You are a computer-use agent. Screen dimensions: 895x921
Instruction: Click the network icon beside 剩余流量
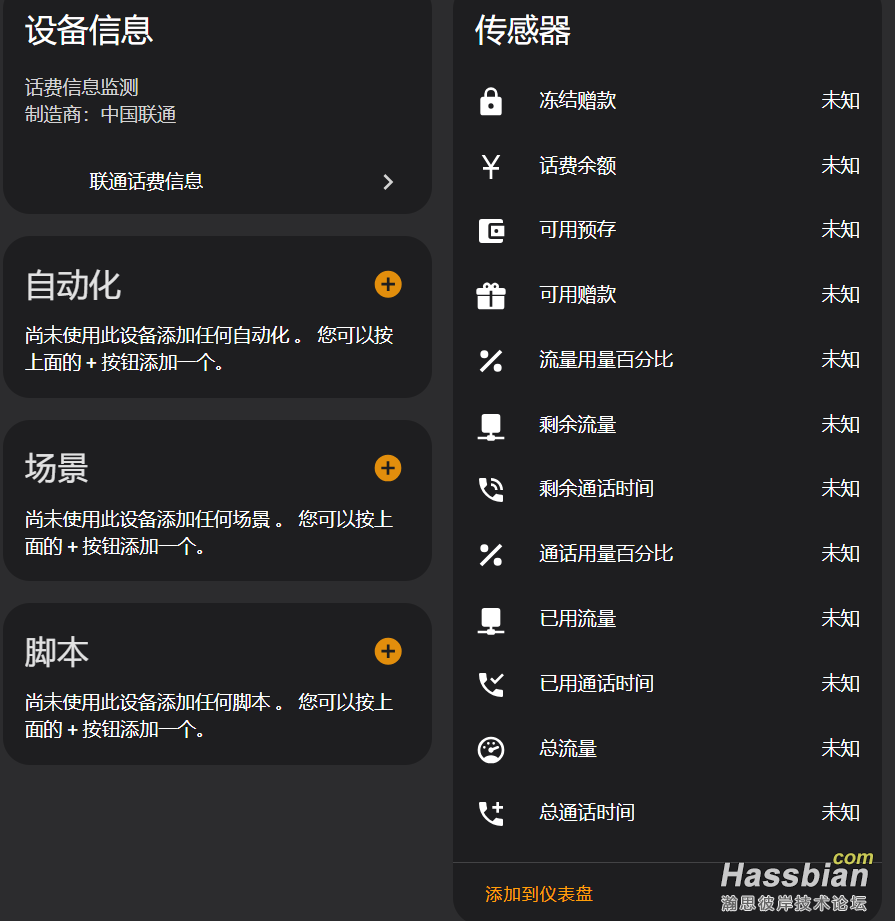(491, 426)
